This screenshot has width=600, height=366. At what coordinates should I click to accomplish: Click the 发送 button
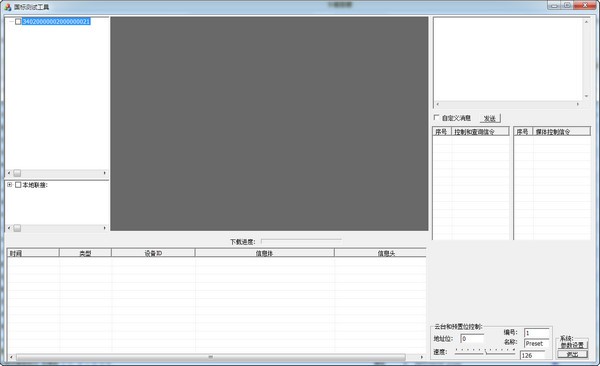[490, 118]
